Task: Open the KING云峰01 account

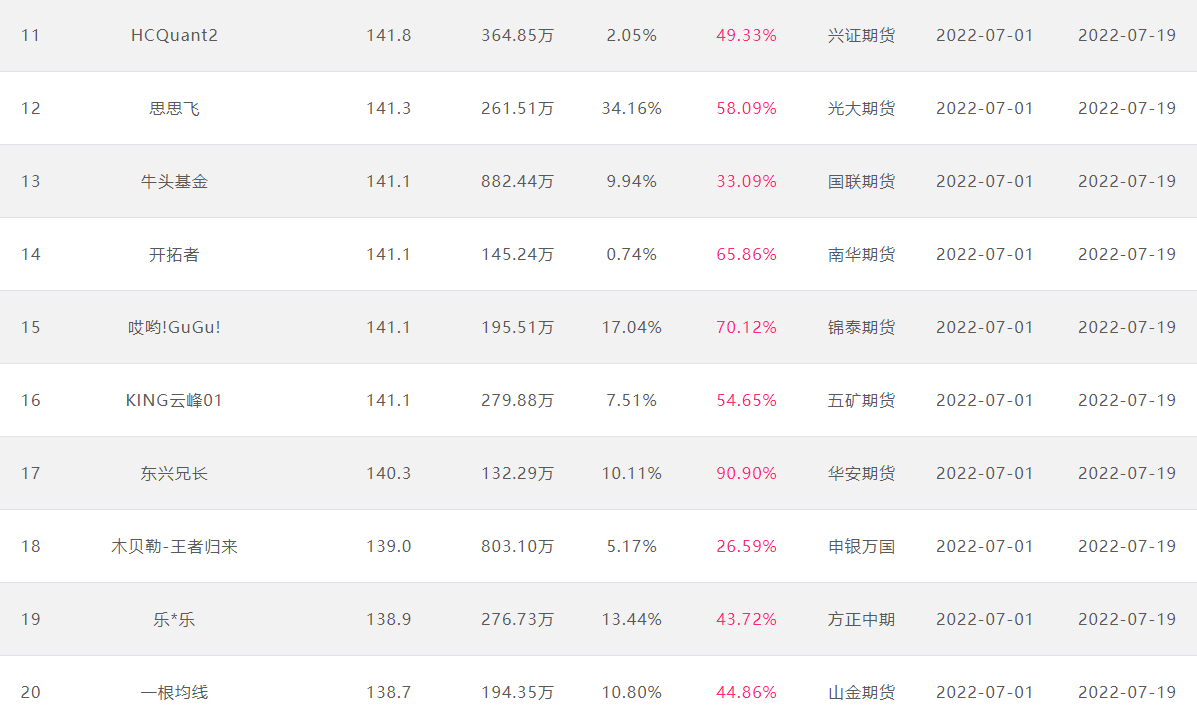Action: coord(174,400)
